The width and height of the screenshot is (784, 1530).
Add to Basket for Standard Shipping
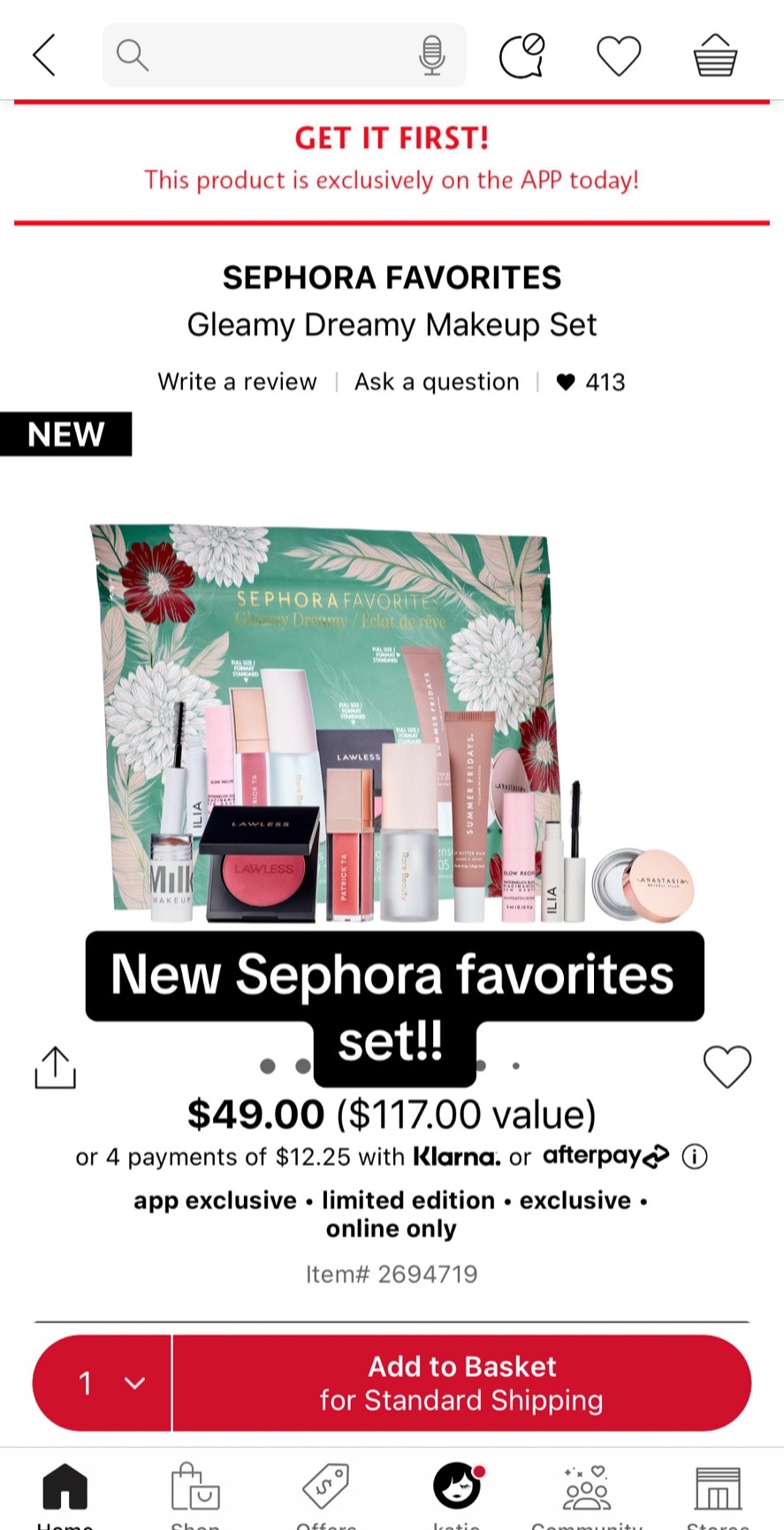pos(461,1382)
